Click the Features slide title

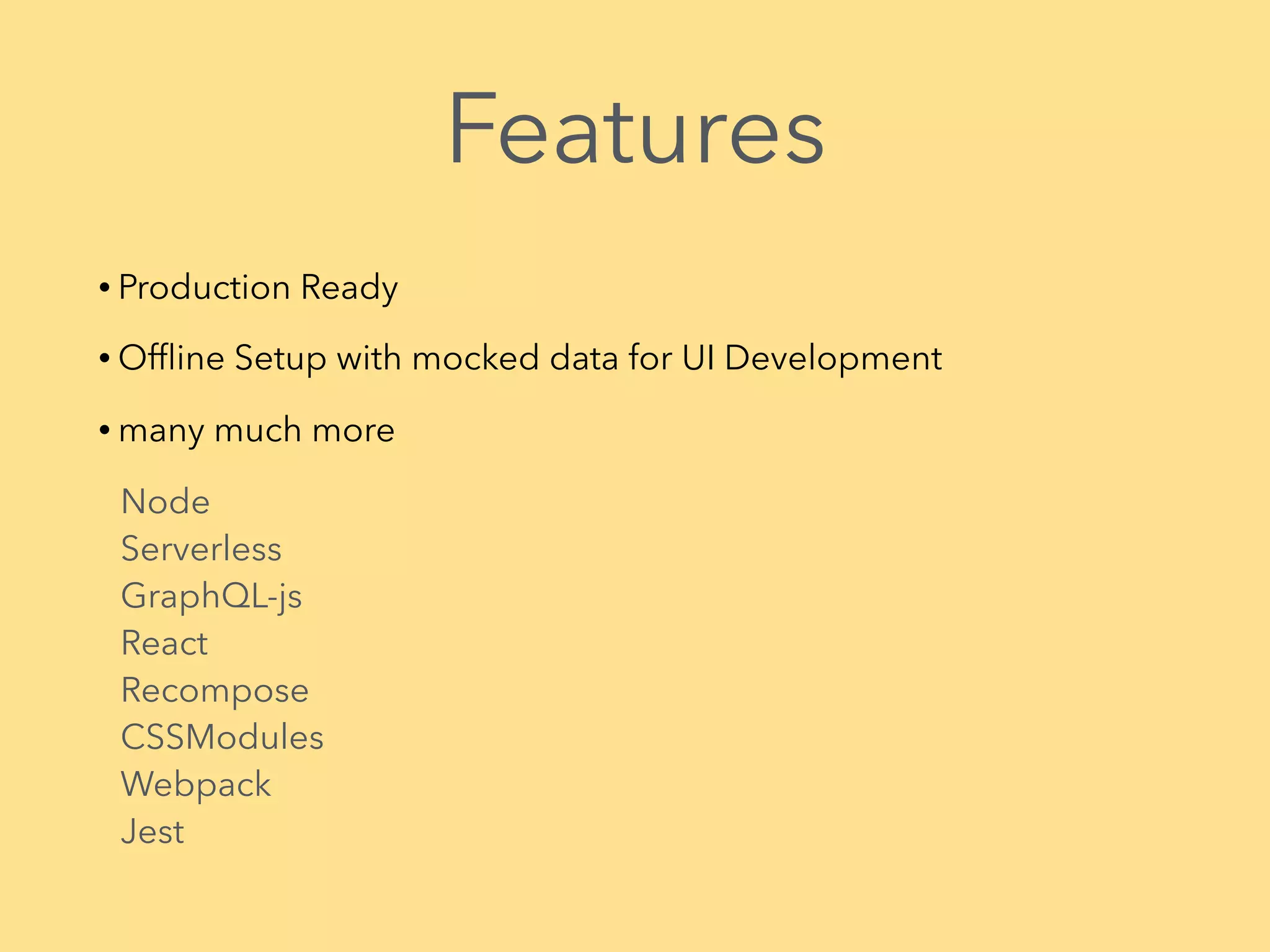click(636, 129)
